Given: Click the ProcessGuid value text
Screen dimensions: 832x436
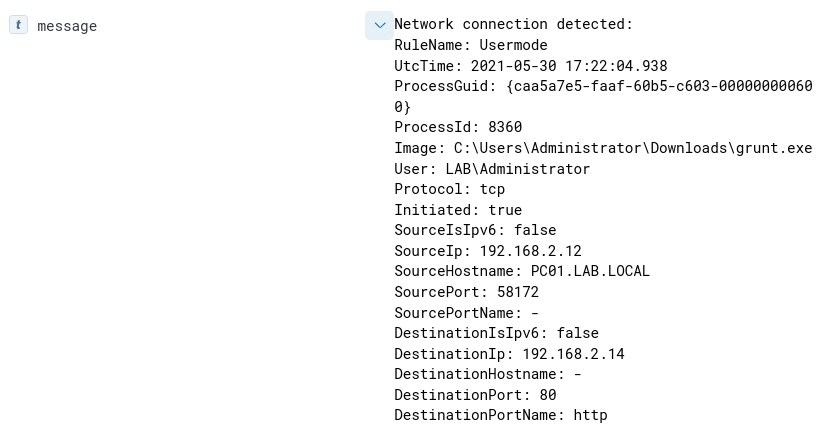Looking at the screenshot, I should 603,87.
